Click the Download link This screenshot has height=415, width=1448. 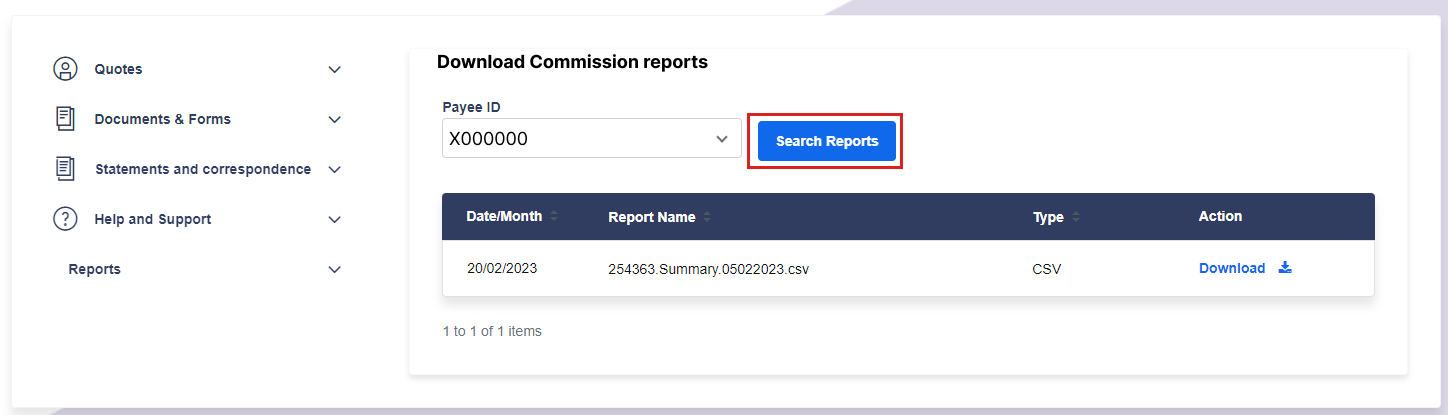pos(1232,268)
